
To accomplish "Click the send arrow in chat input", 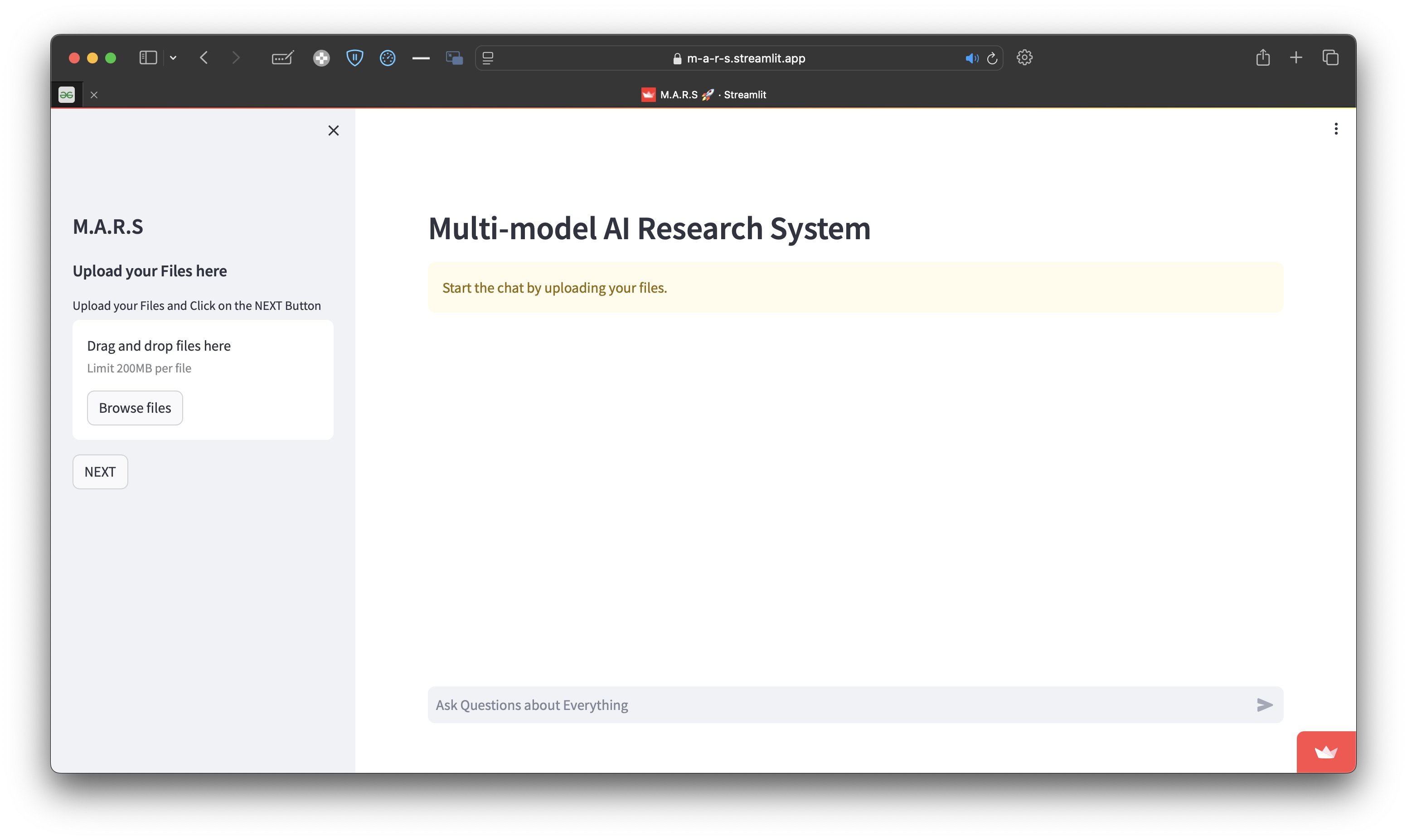I will pyautogui.click(x=1264, y=705).
